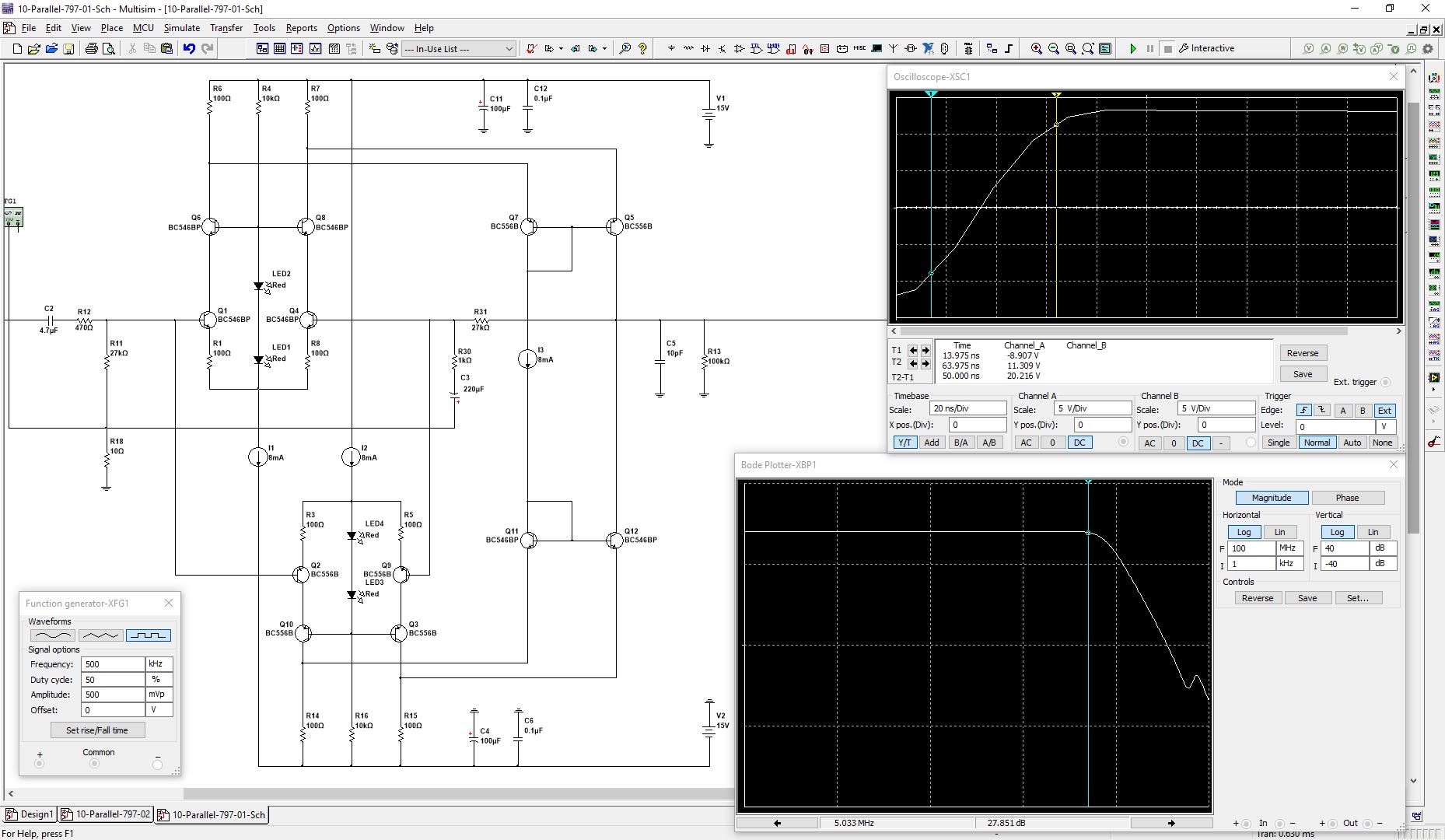Click Reverse in Oscilloscope window
Viewport: 1445px width, 840px height.
point(1303,353)
